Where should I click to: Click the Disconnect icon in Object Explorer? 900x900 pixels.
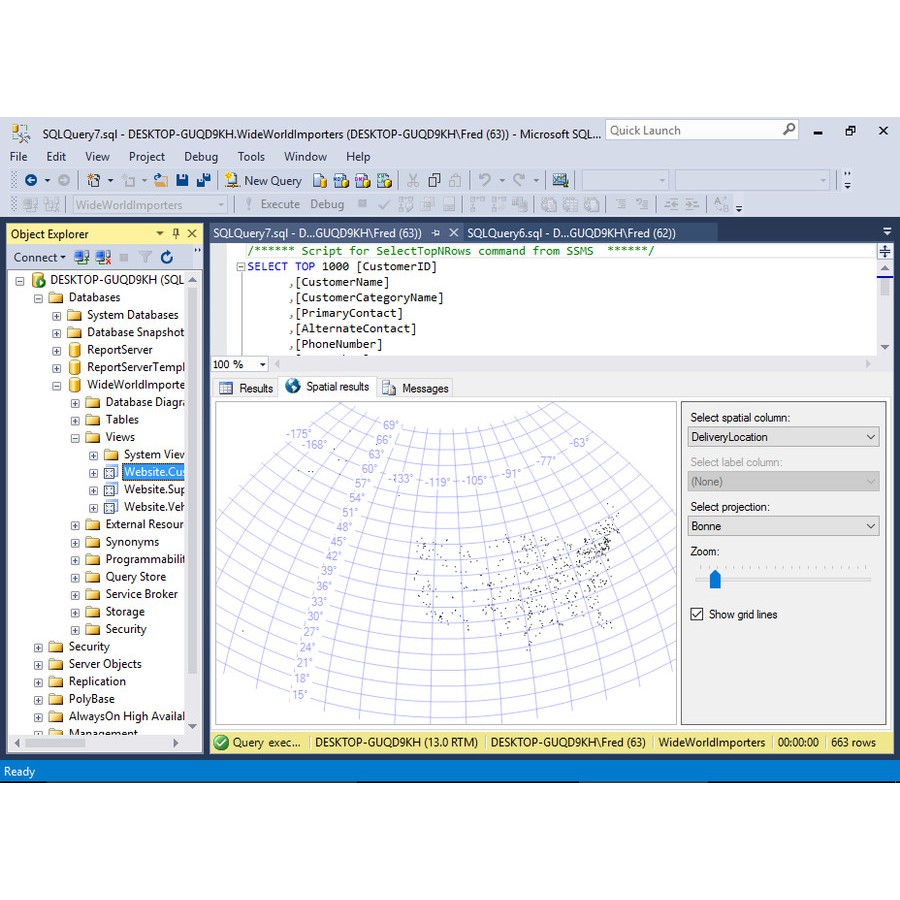click(103, 257)
